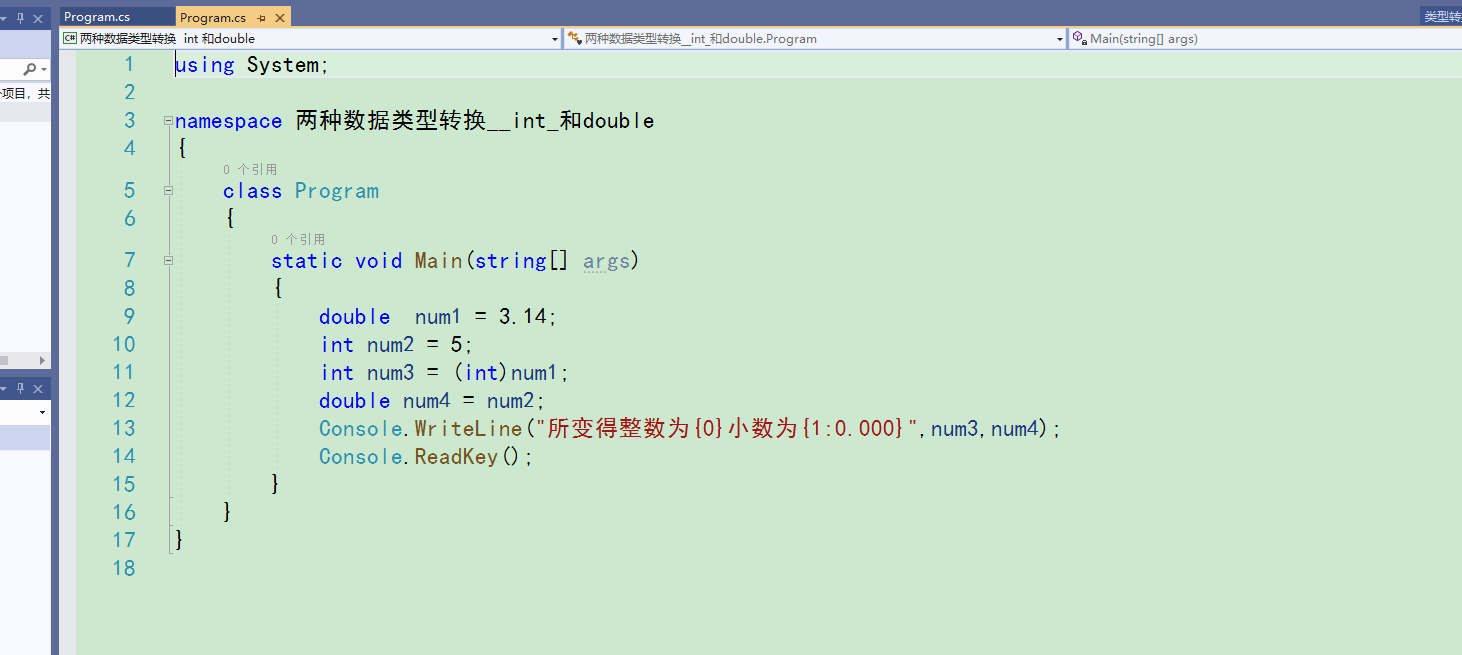1462x655 pixels.
Task: Click 'namespace' keyword on line 3
Action: point(229,121)
